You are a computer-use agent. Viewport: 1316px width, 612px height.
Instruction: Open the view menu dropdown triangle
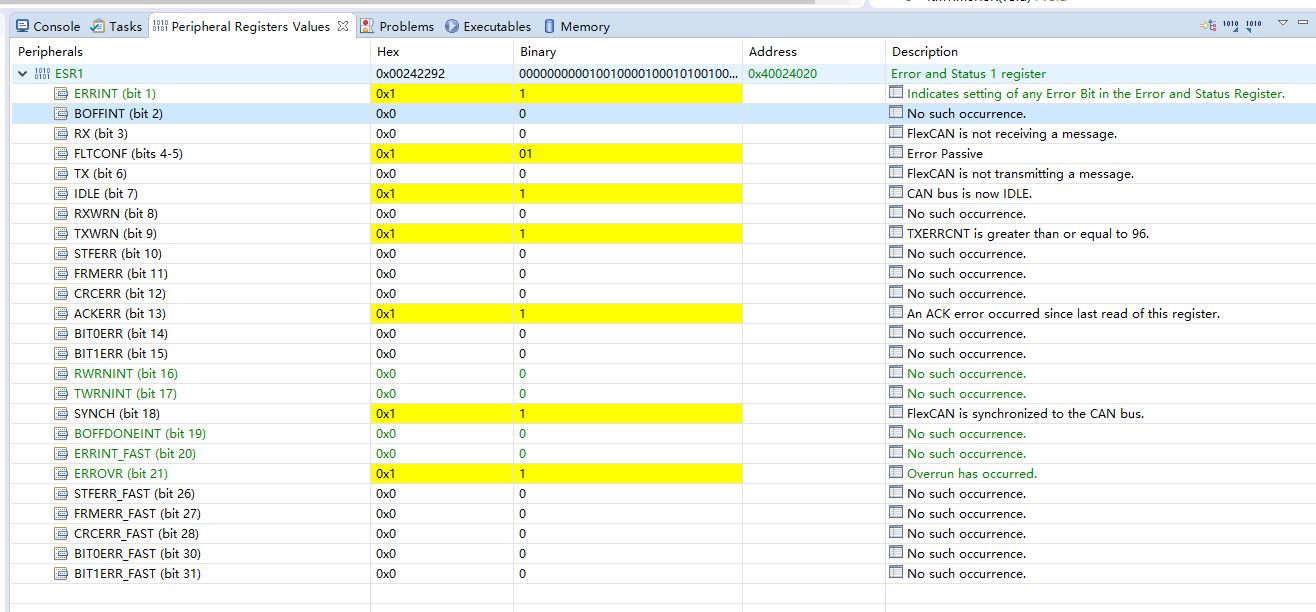pyautogui.click(x=1282, y=20)
